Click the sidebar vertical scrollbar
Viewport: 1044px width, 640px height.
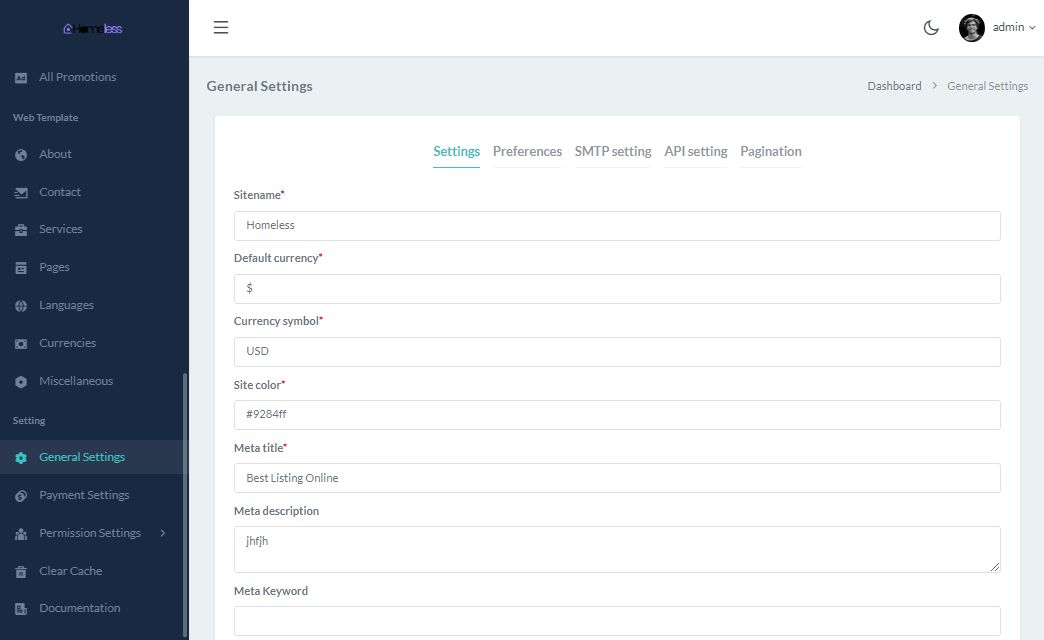click(185, 505)
